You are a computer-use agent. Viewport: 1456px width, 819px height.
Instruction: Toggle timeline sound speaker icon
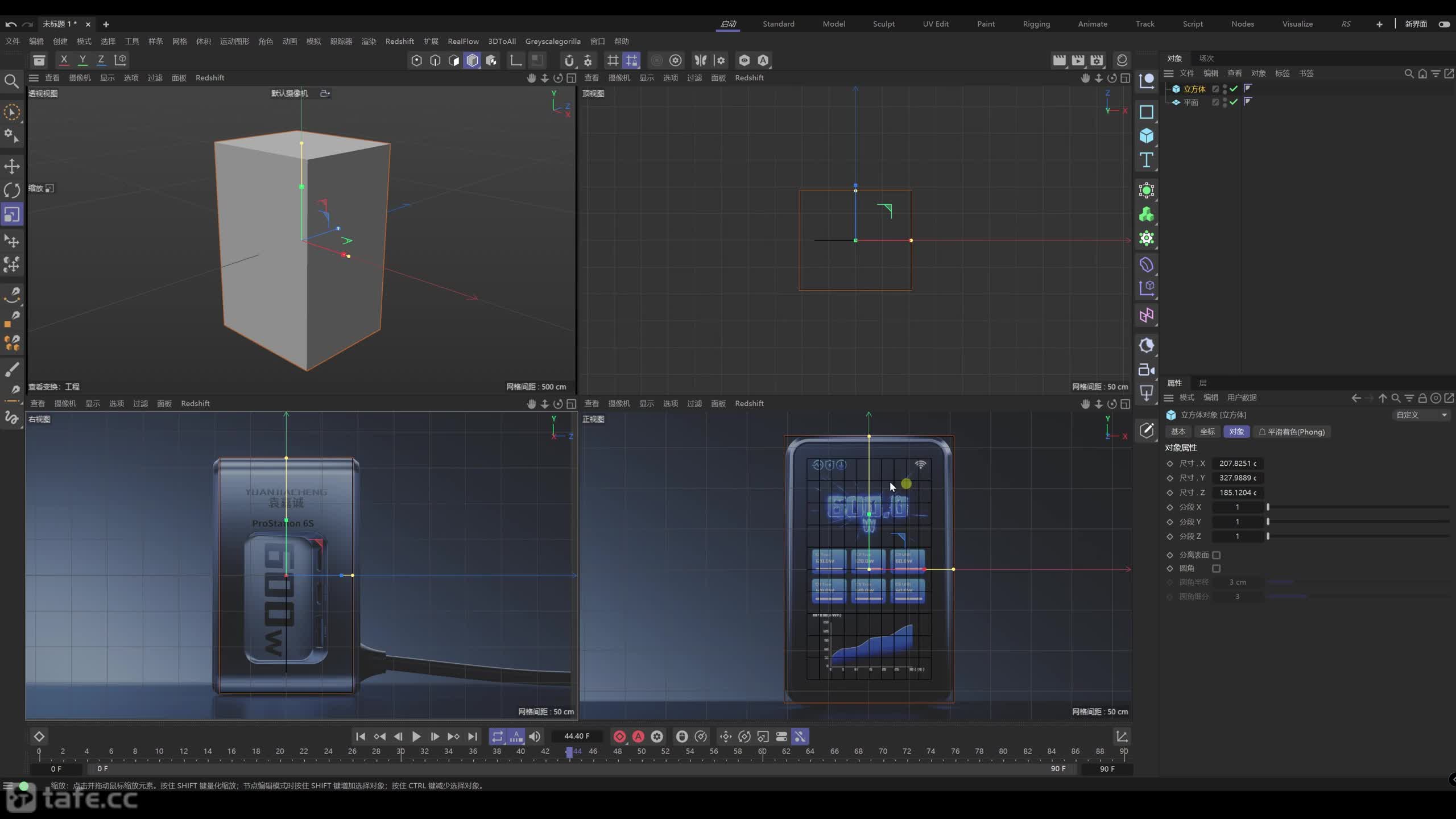(x=535, y=737)
